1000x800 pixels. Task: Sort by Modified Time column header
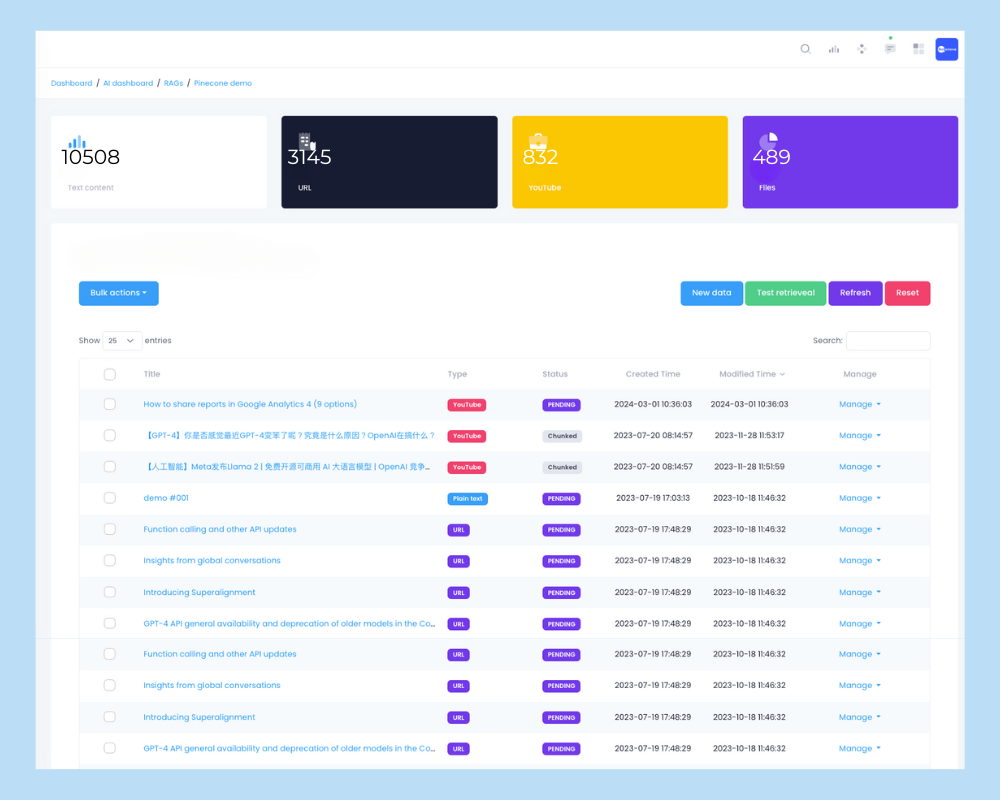click(x=751, y=374)
